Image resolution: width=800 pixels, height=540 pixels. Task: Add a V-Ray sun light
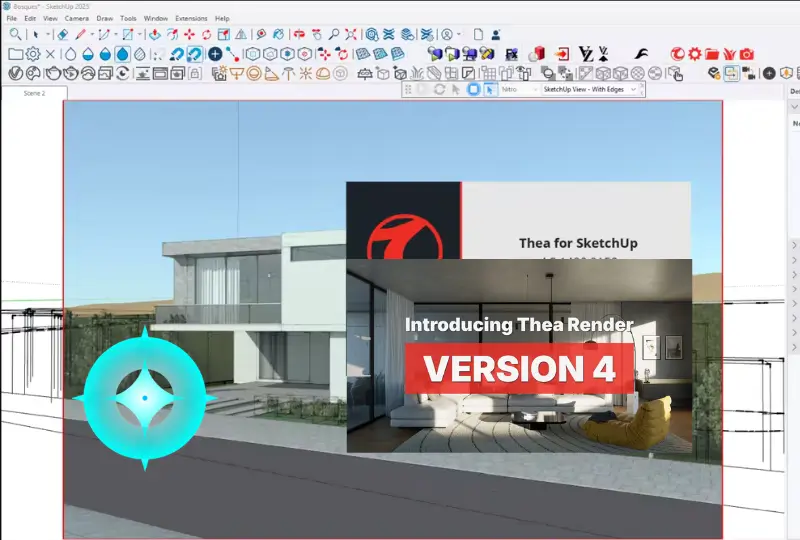(306, 73)
